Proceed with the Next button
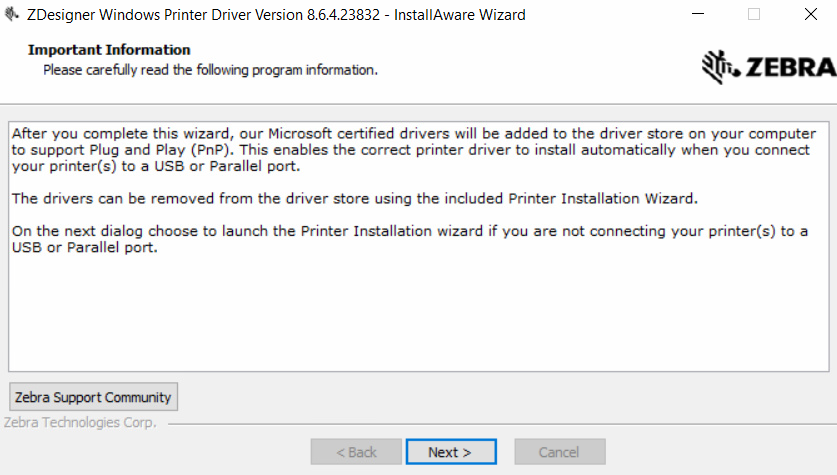 (449, 452)
